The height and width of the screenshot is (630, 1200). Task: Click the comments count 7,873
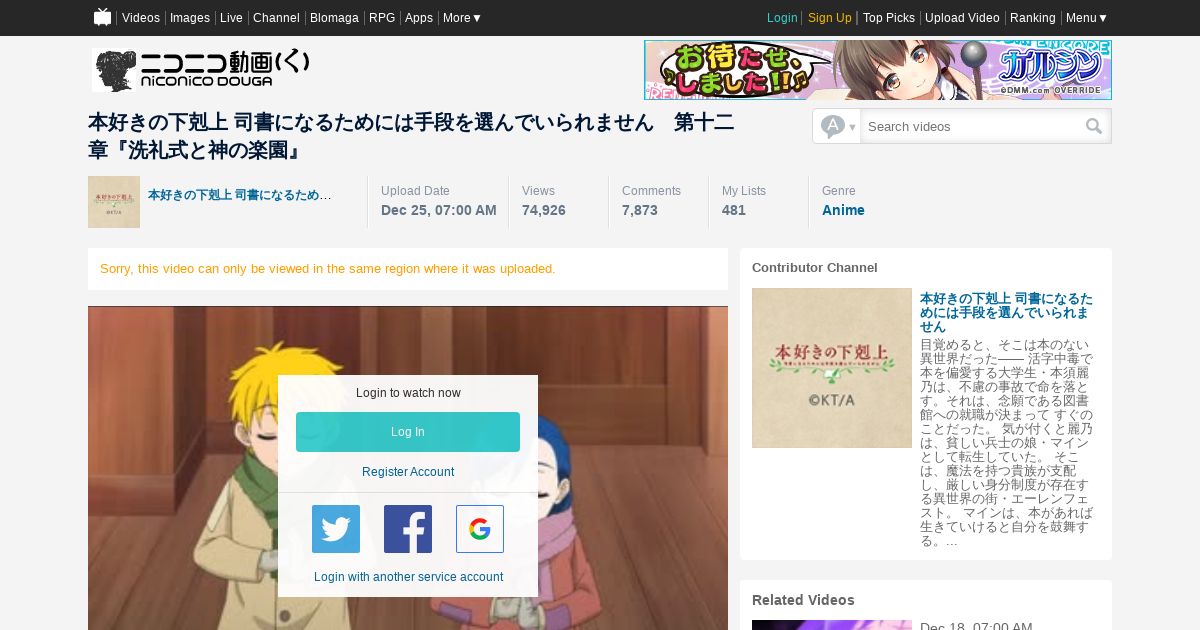[640, 210]
